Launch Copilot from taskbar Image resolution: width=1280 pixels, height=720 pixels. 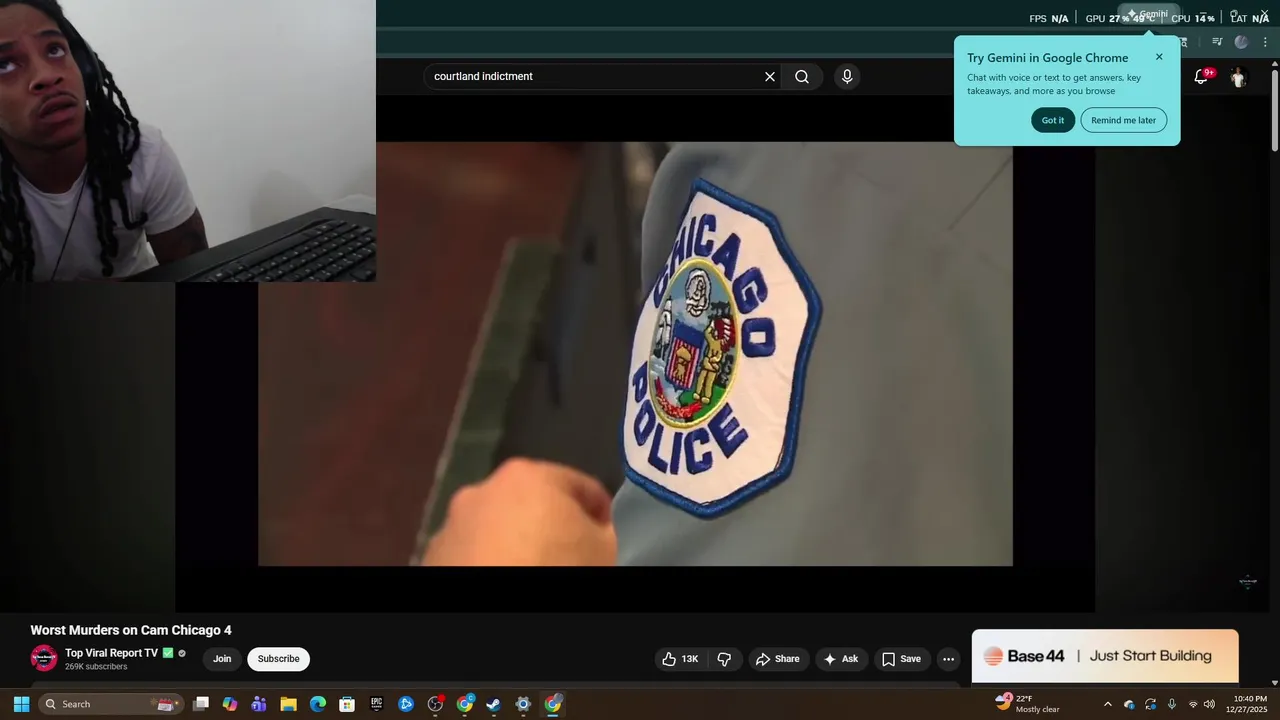pyautogui.click(x=230, y=704)
